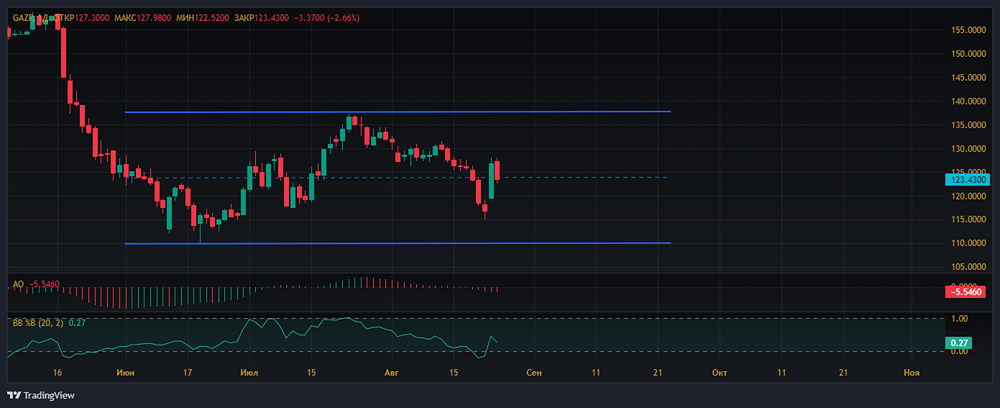Screen dimensions: 1000x408
Task: Click the ЗАКР 123.4300 close value
Action: click(261, 18)
